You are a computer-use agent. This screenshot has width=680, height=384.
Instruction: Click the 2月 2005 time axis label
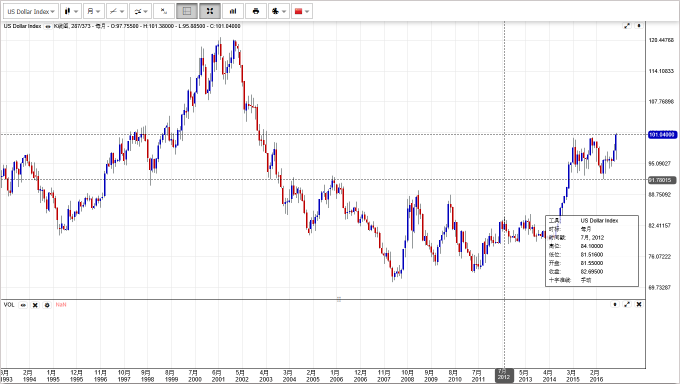(313, 376)
